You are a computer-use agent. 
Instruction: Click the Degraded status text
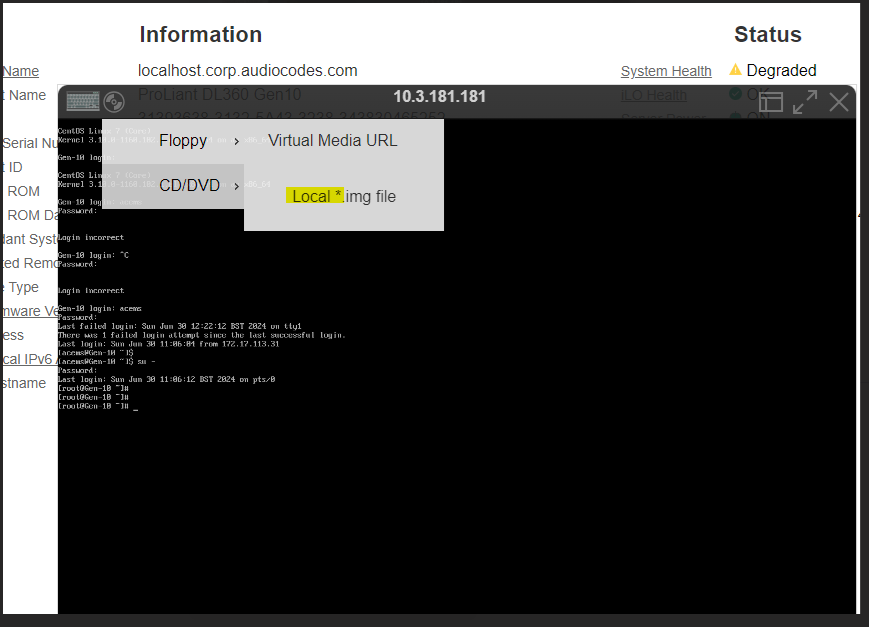pos(781,70)
